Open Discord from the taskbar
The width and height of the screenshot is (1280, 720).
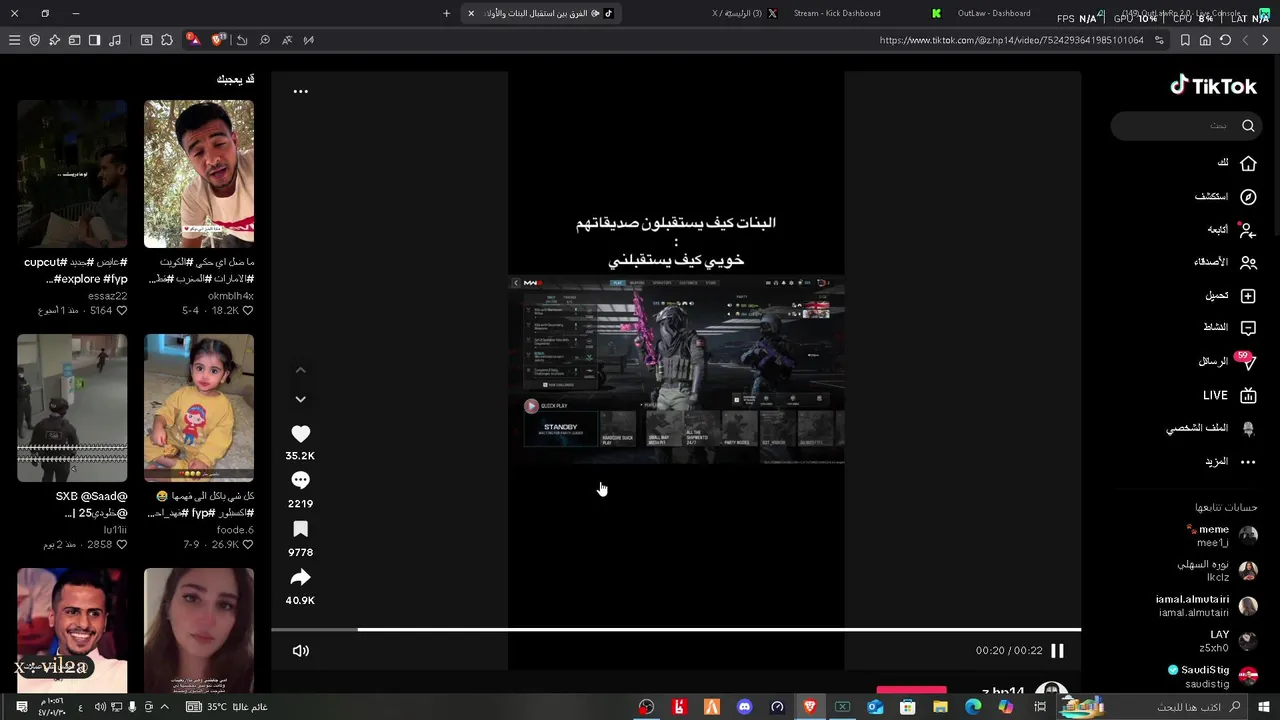click(744, 707)
